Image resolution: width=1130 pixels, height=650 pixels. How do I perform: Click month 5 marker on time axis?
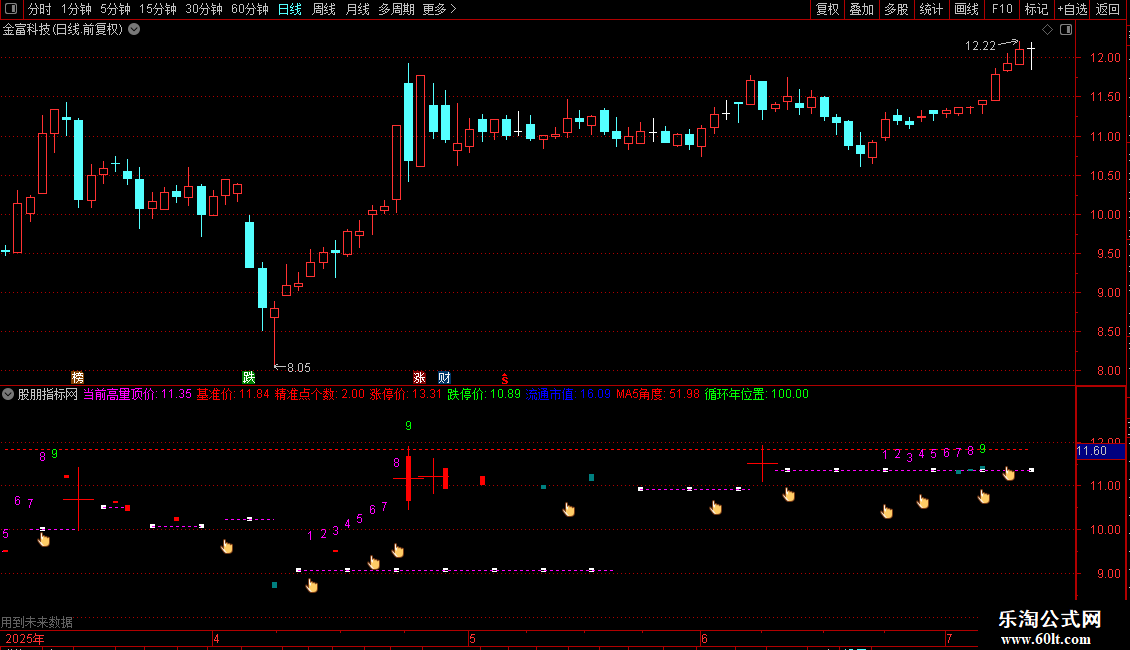(x=472, y=638)
